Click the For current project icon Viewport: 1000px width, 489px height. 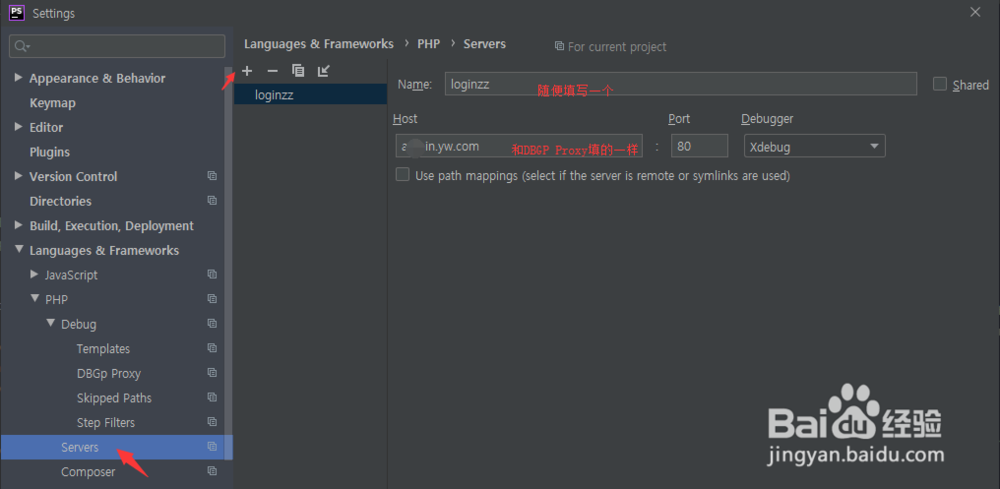[x=559, y=46]
